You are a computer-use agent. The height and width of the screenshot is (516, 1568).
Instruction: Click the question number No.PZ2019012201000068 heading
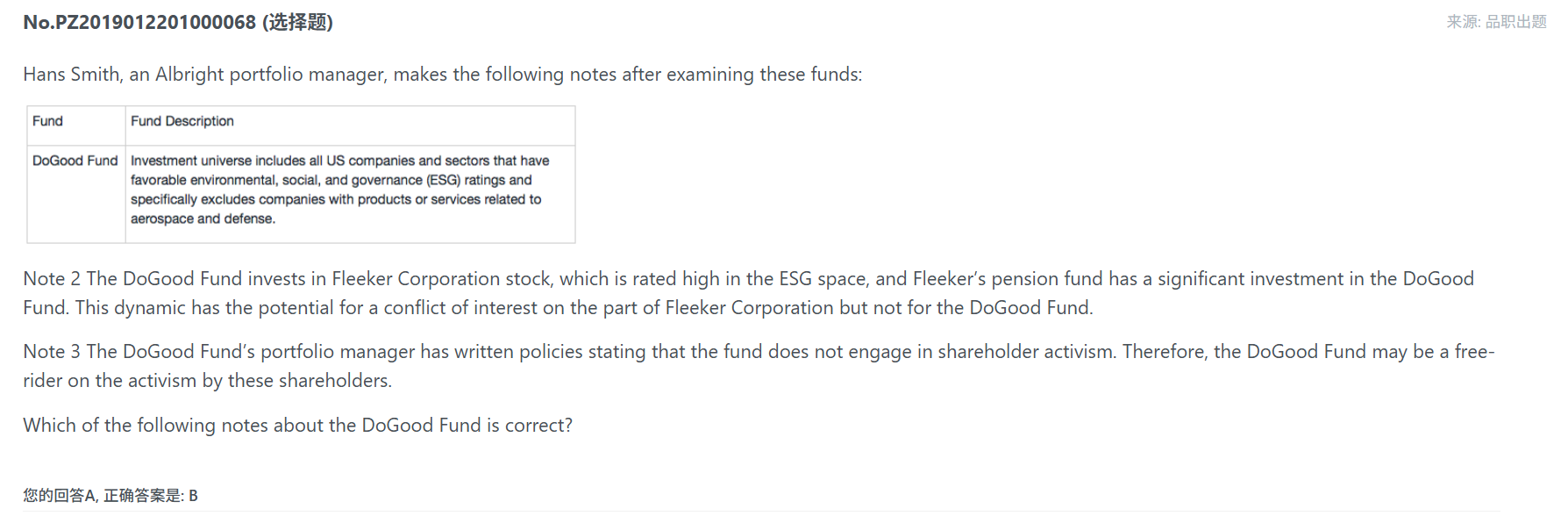pyautogui.click(x=139, y=22)
